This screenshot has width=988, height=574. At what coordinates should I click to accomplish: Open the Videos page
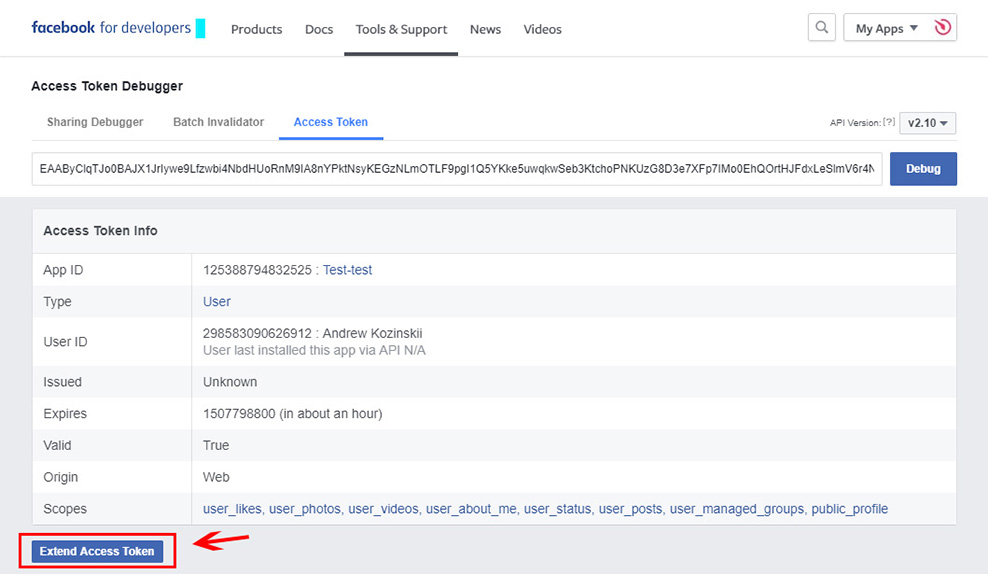pos(543,30)
